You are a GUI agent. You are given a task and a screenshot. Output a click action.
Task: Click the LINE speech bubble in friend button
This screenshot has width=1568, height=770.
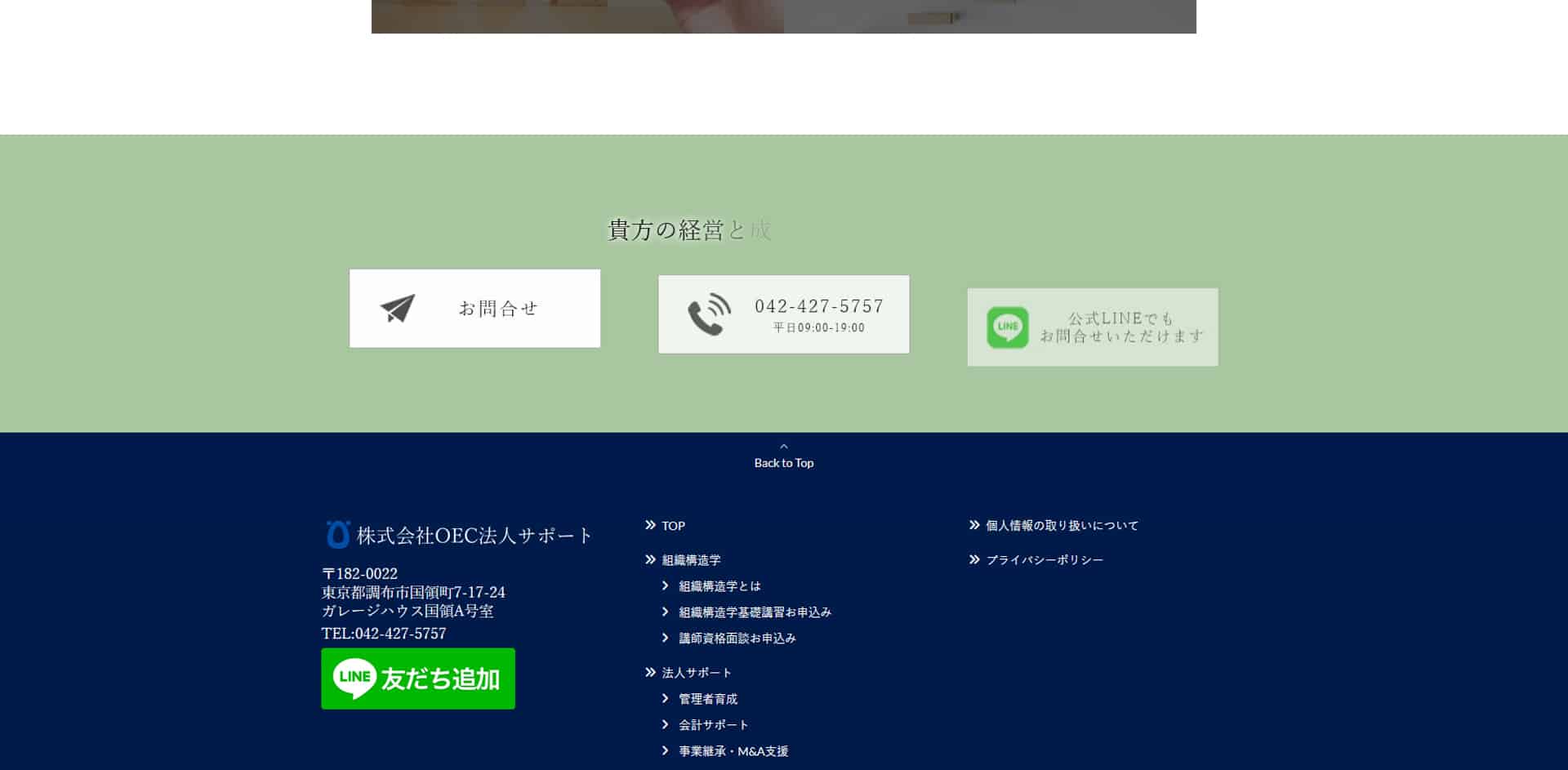click(354, 679)
